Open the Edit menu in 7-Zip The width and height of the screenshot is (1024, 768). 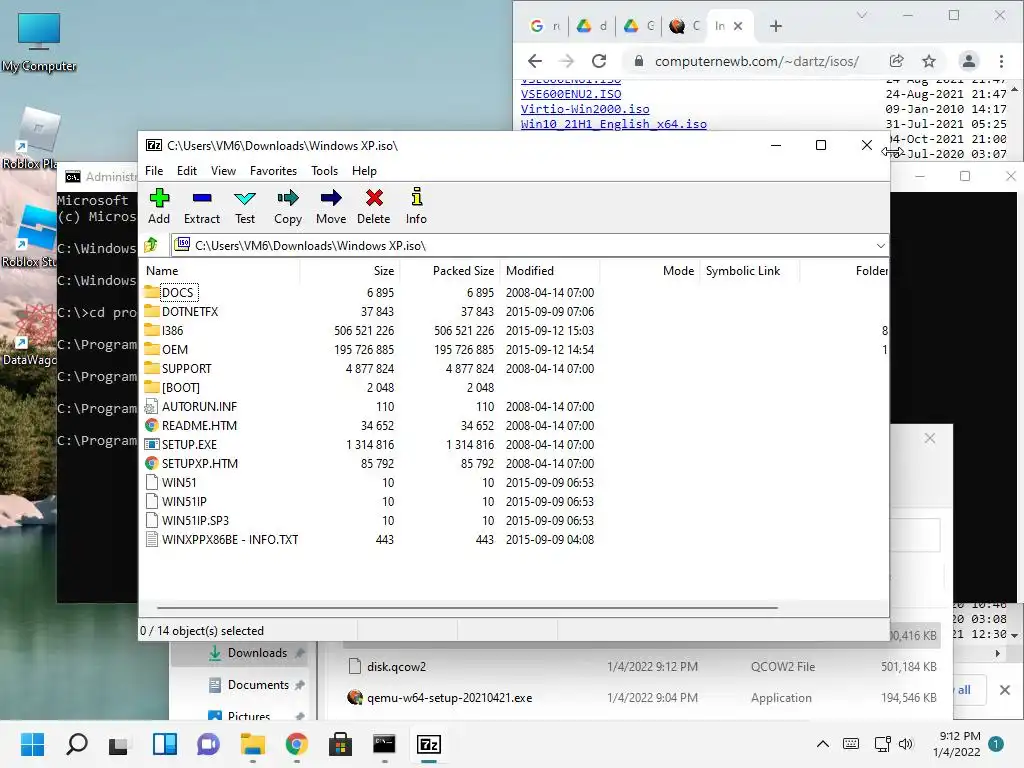coord(187,170)
